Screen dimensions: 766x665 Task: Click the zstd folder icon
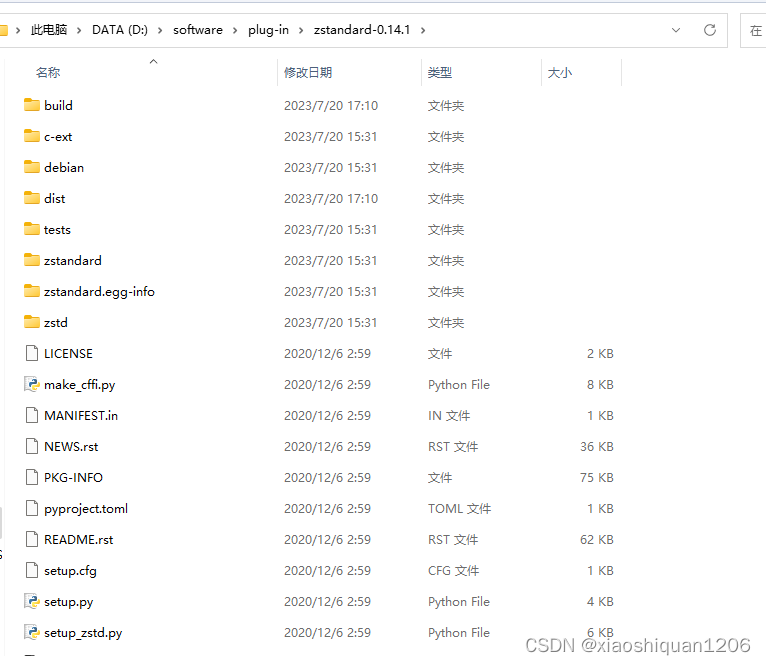32,322
